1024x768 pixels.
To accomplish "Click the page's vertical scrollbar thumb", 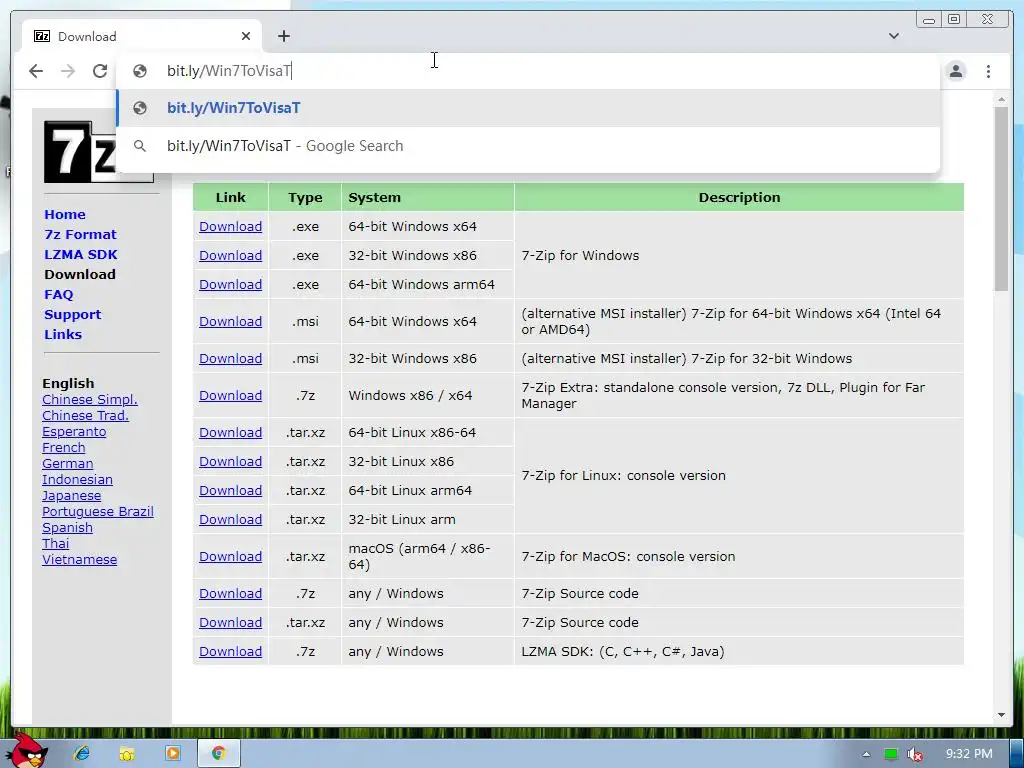I will pyautogui.click(x=1001, y=199).
